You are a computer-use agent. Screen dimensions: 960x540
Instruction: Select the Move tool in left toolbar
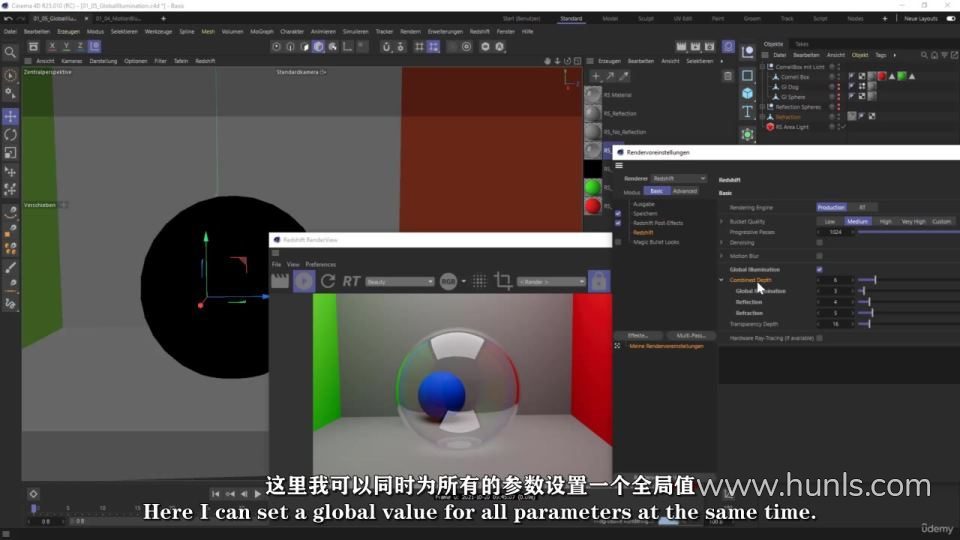coord(10,116)
